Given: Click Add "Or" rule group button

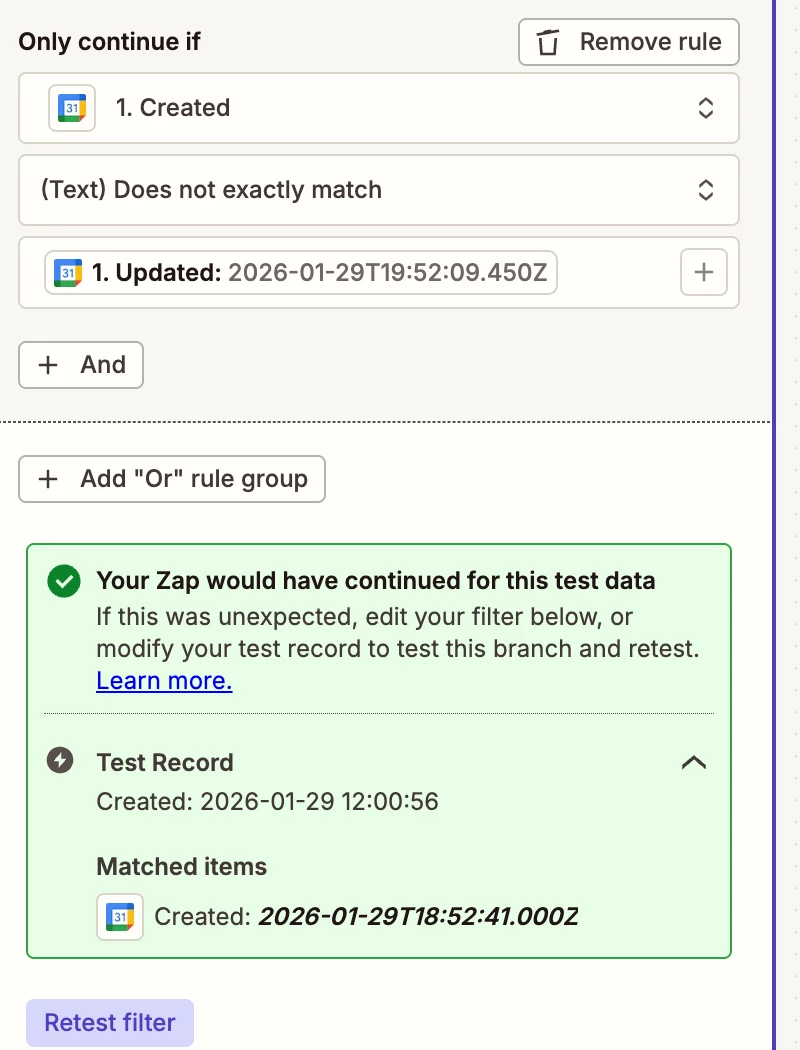Looking at the screenshot, I should (172, 479).
